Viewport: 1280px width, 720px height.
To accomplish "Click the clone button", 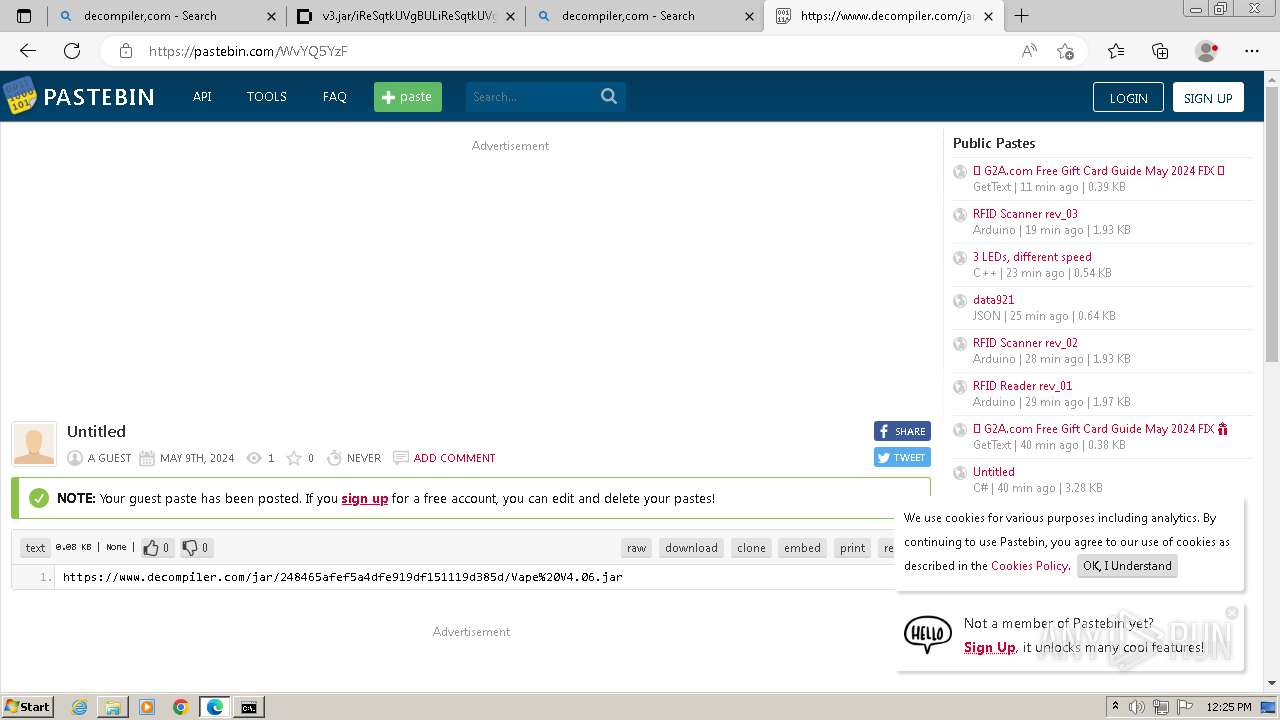I will tap(751, 548).
